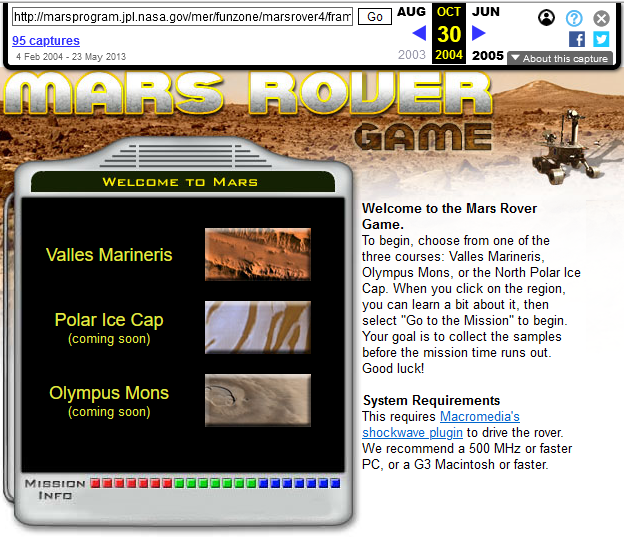Open the Macromedia's shockwave plugin link
624x540 pixels.
[x=441, y=425]
